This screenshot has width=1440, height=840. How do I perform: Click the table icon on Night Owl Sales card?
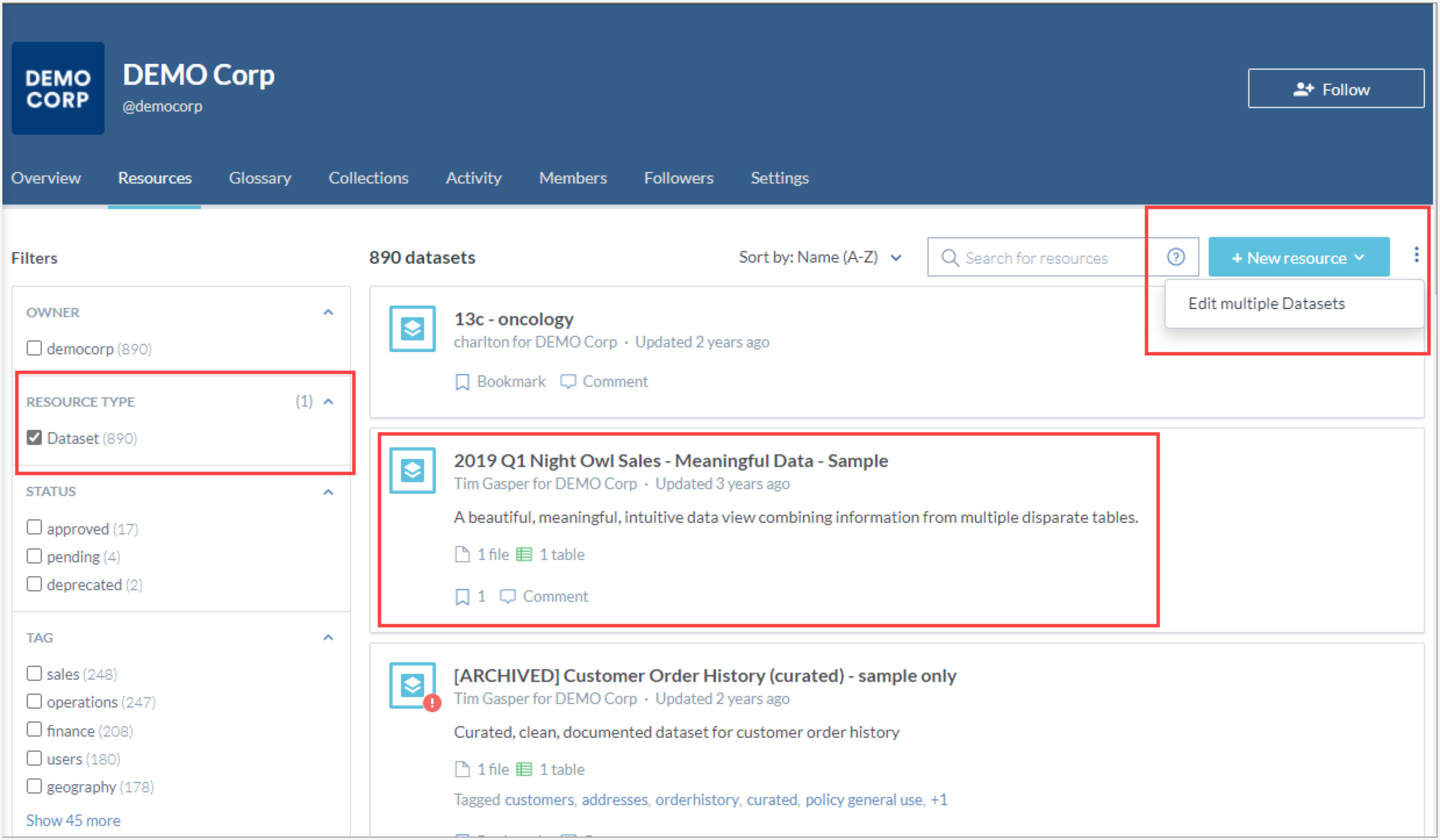coord(523,554)
